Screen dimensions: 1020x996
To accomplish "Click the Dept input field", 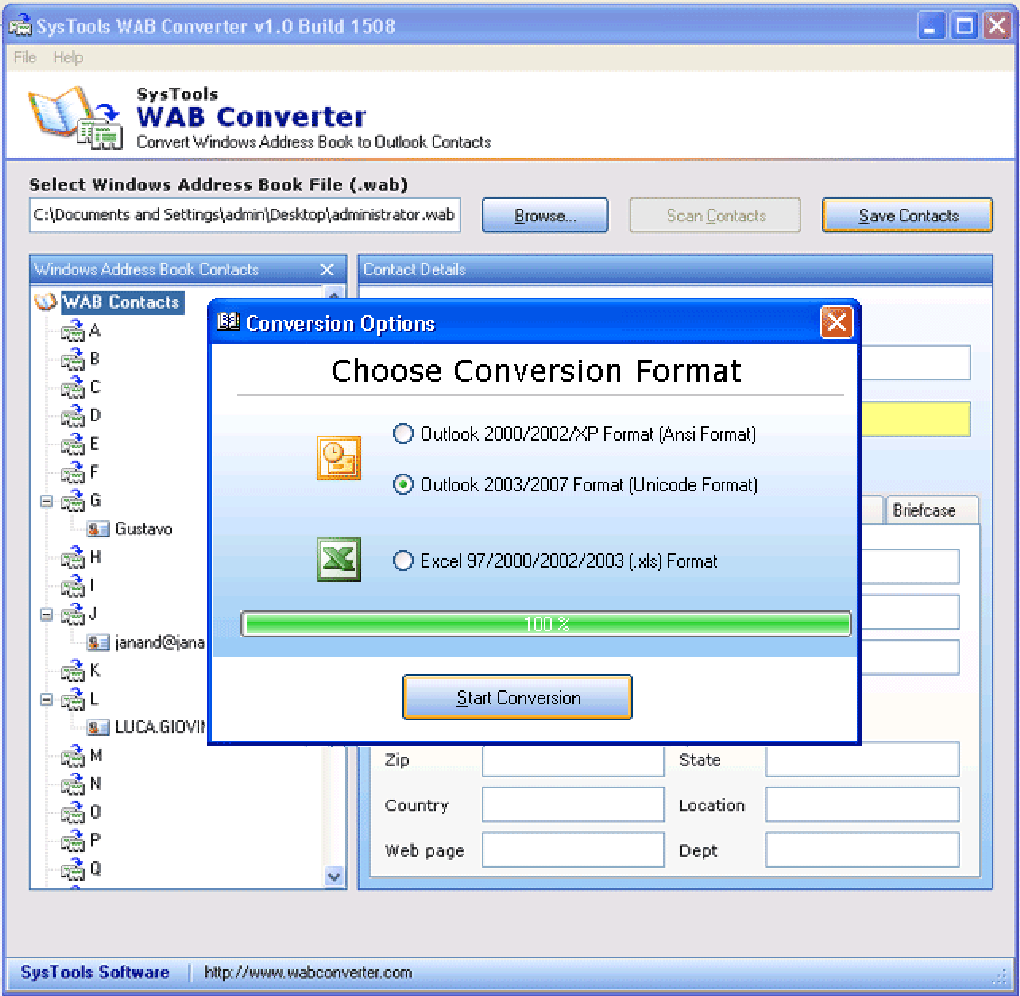I will (862, 850).
